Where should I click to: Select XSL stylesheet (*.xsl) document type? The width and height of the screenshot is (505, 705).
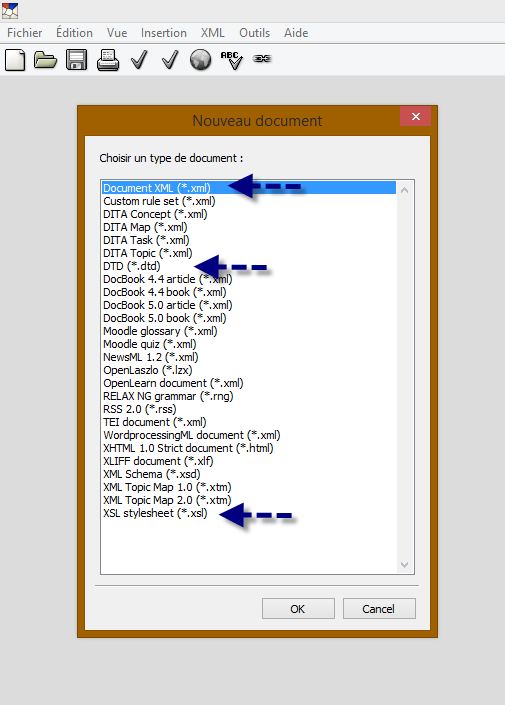click(x=155, y=513)
